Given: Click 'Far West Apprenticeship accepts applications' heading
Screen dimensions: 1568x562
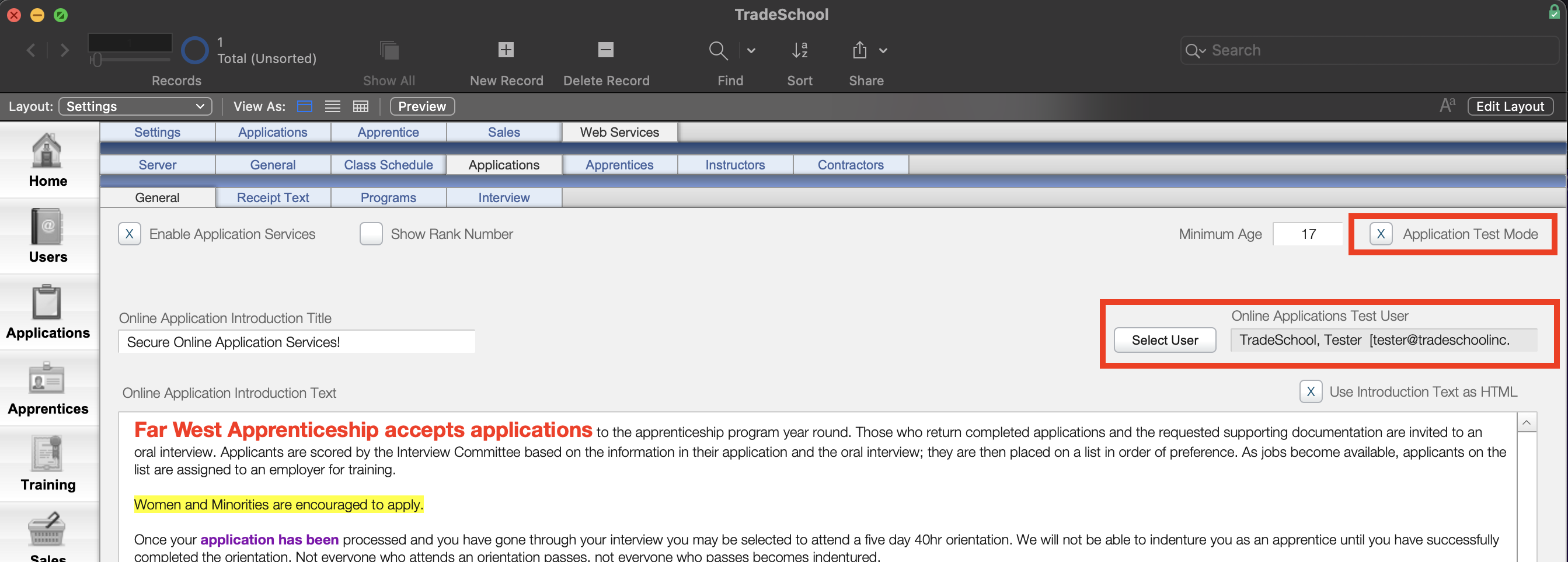Looking at the screenshot, I should (363, 430).
